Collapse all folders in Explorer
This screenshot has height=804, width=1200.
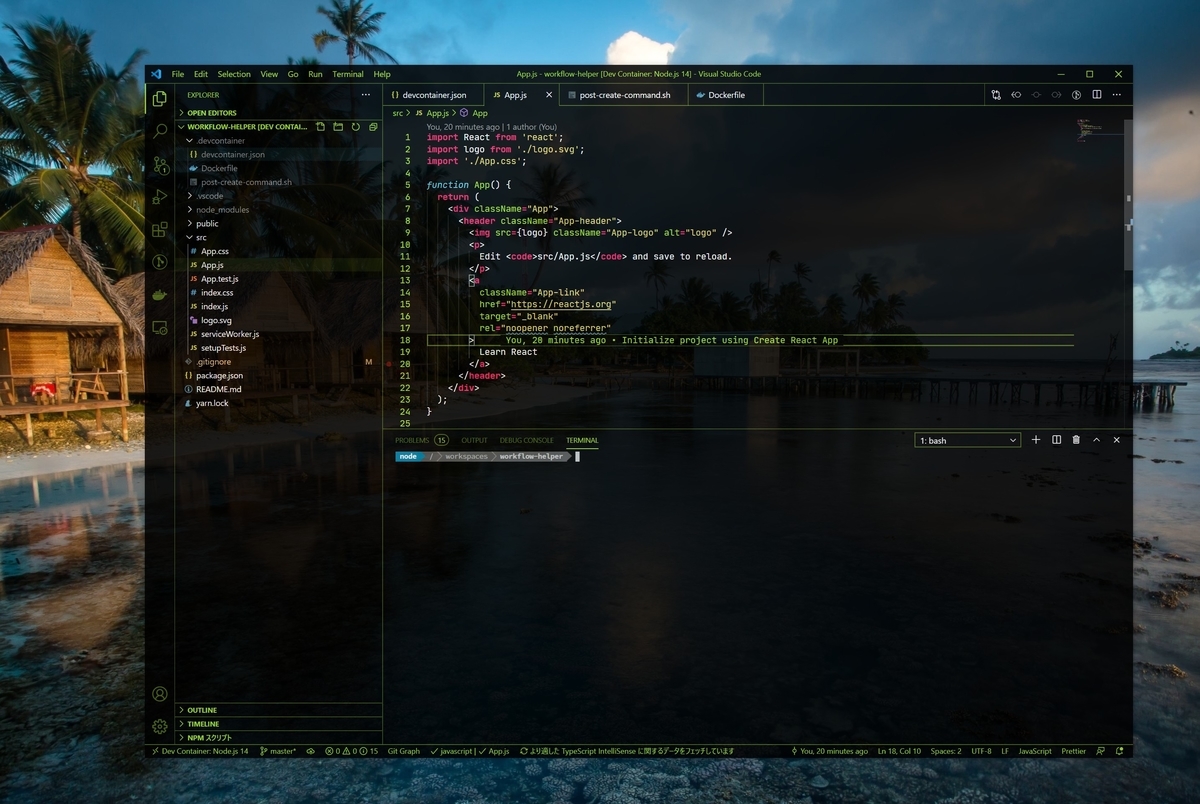point(371,127)
